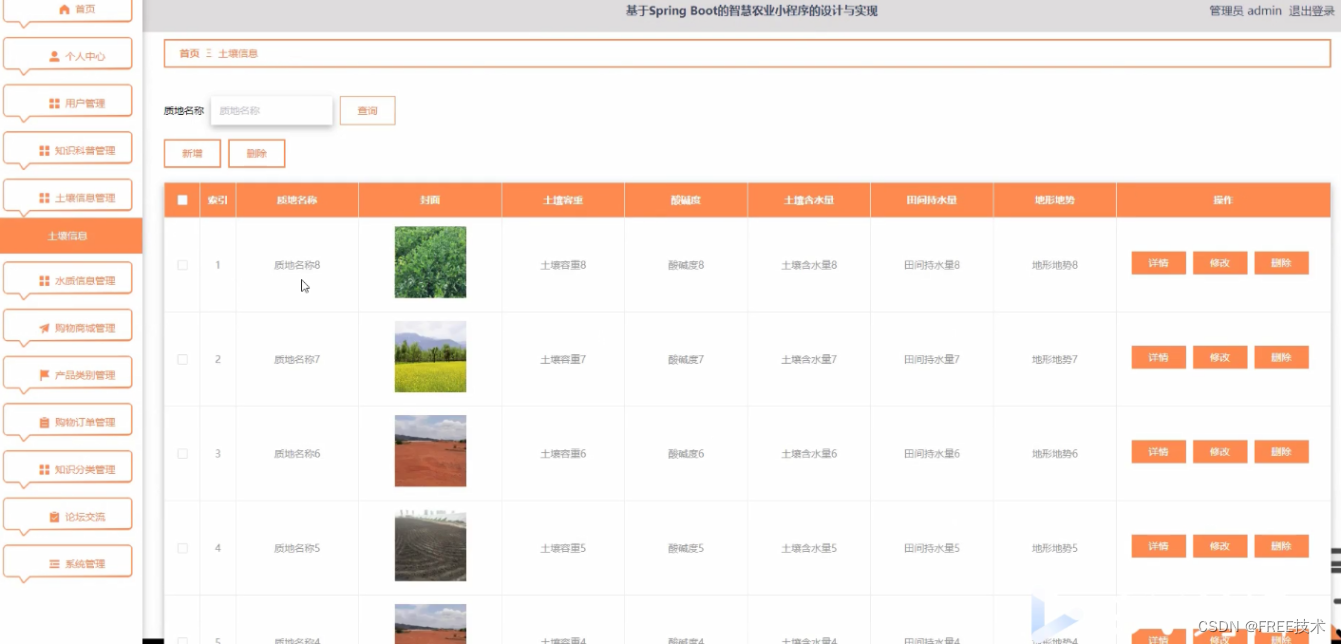1341x644 pixels.
Task: Click 修改 for row 质地名称5
Action: pyautogui.click(x=1220, y=546)
